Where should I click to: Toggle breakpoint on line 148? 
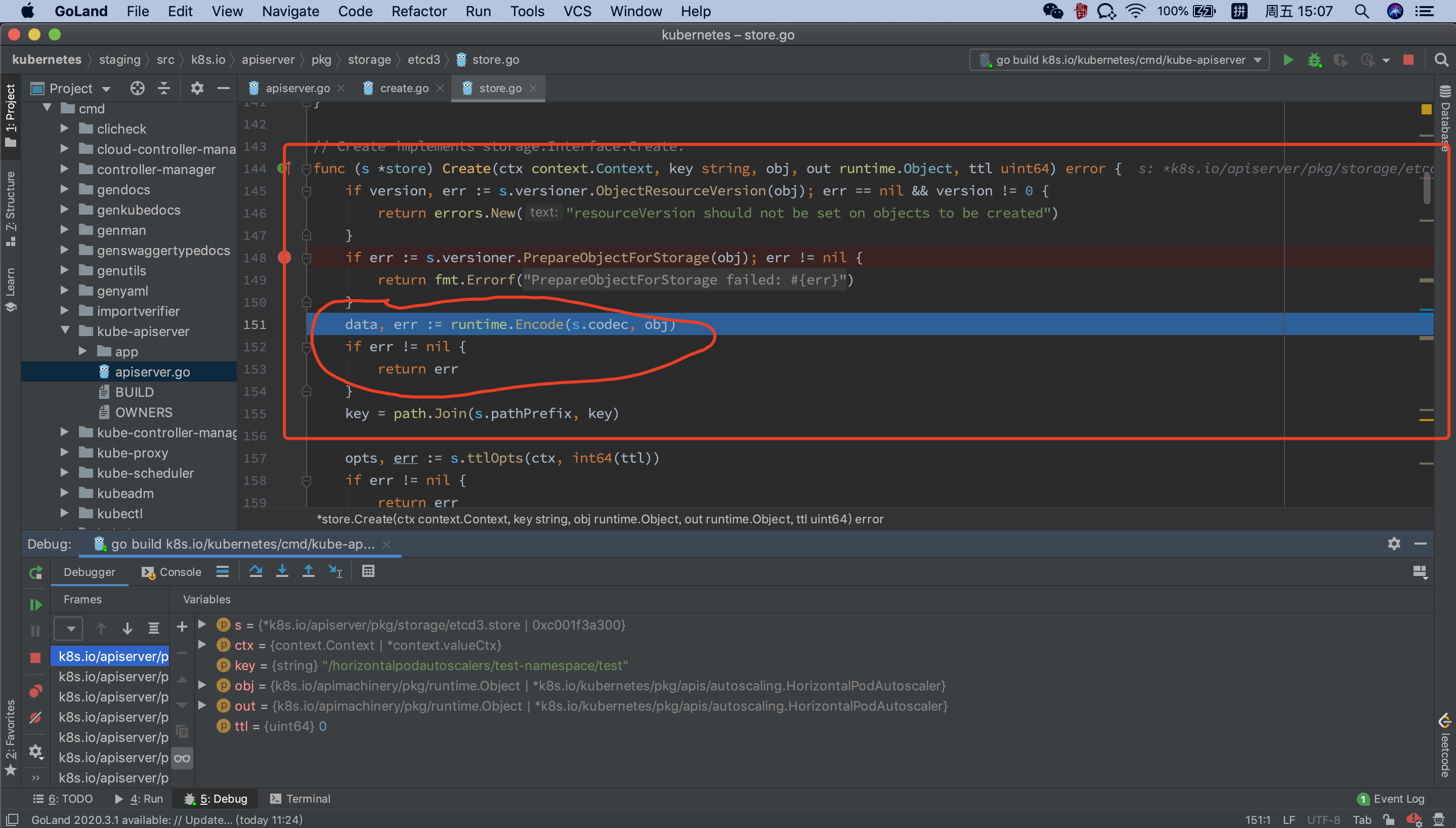point(285,258)
